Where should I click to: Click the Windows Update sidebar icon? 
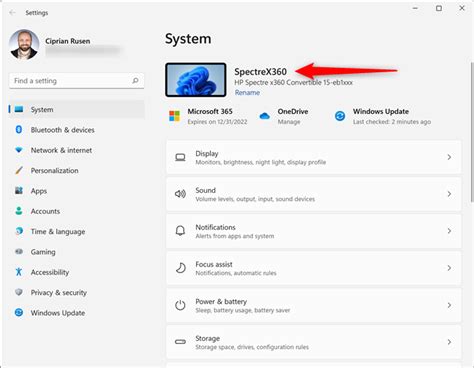[19, 312]
